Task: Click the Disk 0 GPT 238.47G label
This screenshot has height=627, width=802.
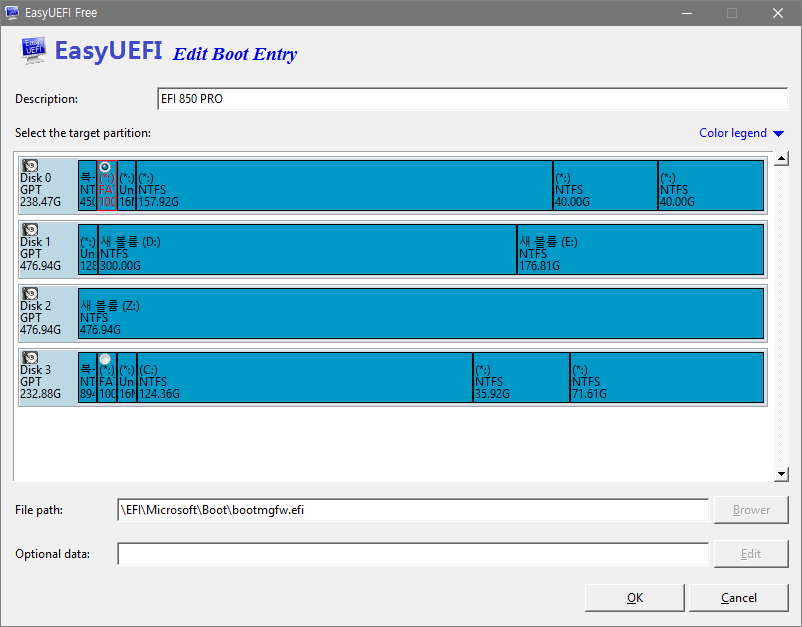Action: click(40, 190)
